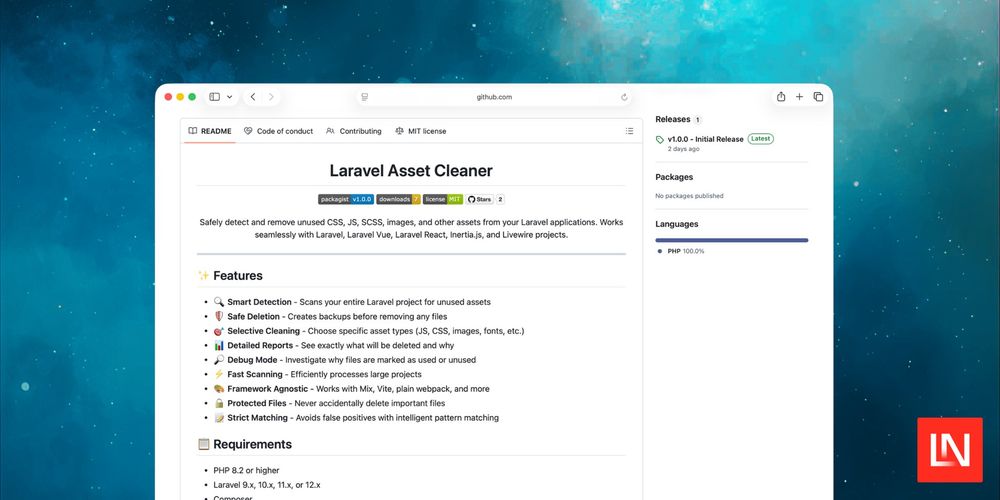Click the Safe Deletion shield emoji

[219, 316]
